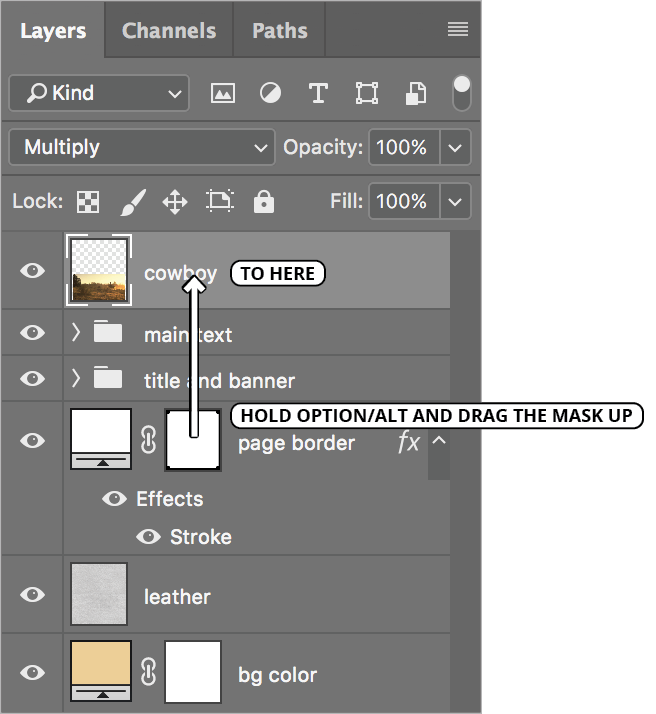
Task: Filter layers by adjustment layer icon
Action: (x=270, y=93)
